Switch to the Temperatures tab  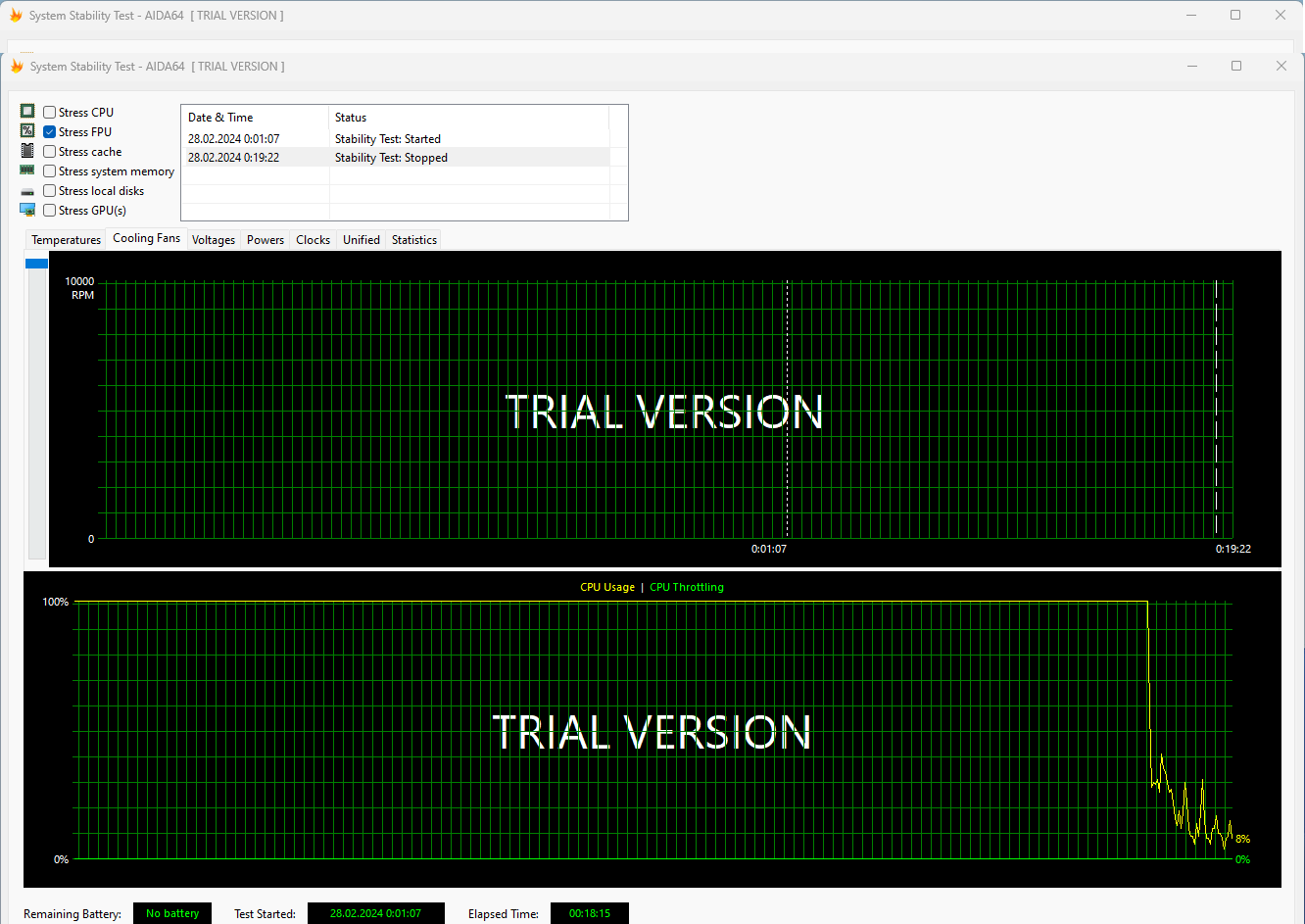[x=66, y=240]
